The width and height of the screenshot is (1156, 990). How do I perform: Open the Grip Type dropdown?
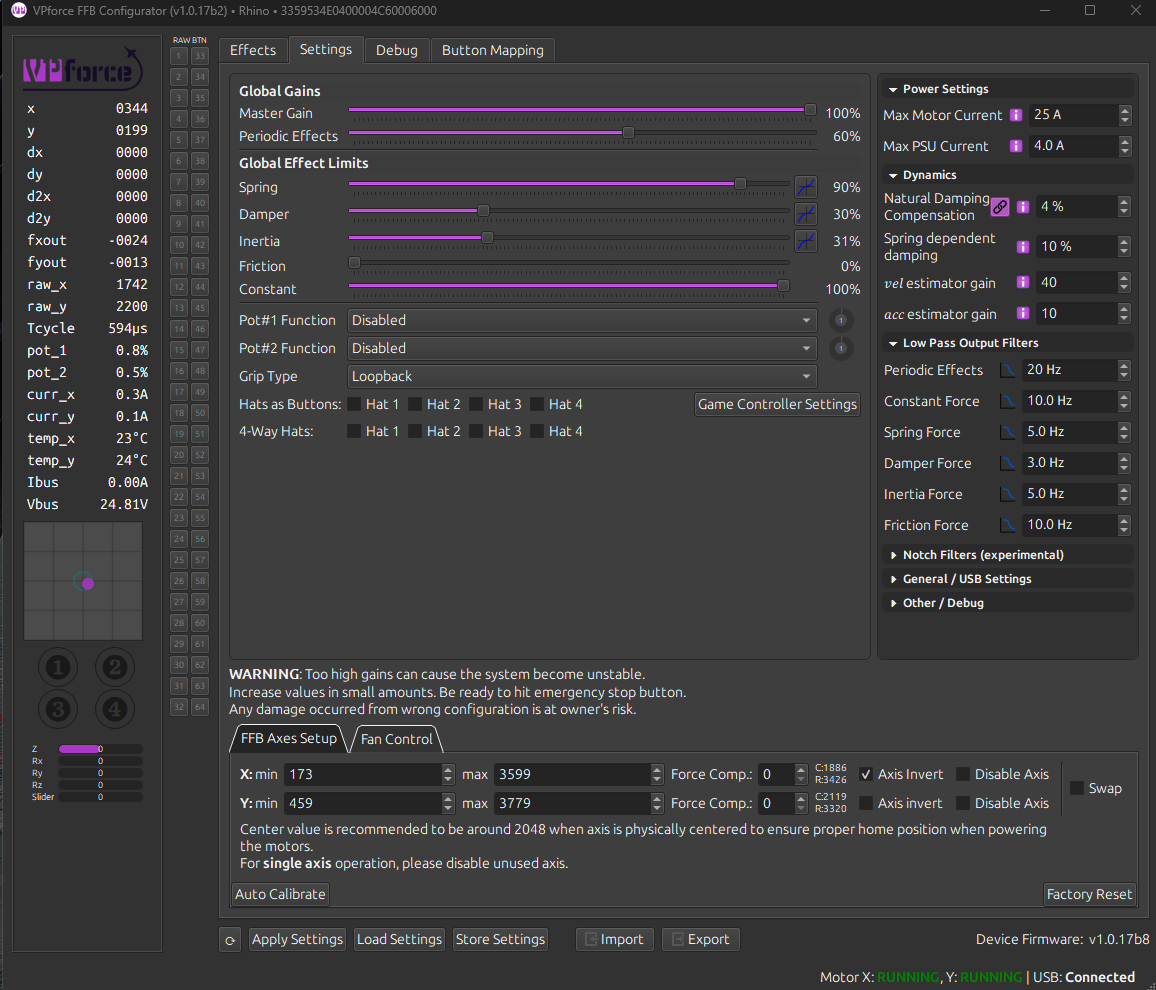[582, 376]
